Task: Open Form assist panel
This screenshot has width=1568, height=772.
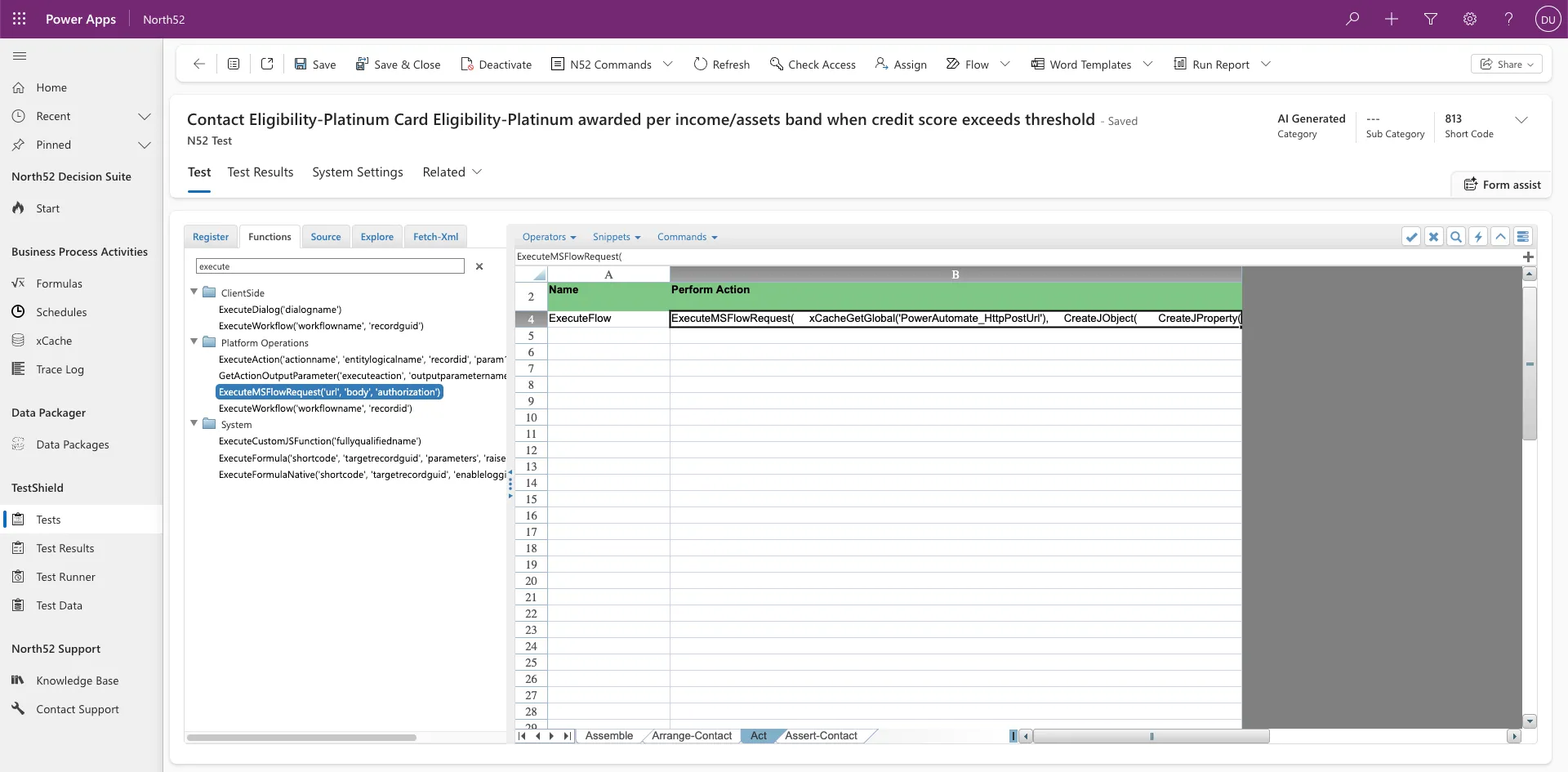Action: (x=1502, y=185)
